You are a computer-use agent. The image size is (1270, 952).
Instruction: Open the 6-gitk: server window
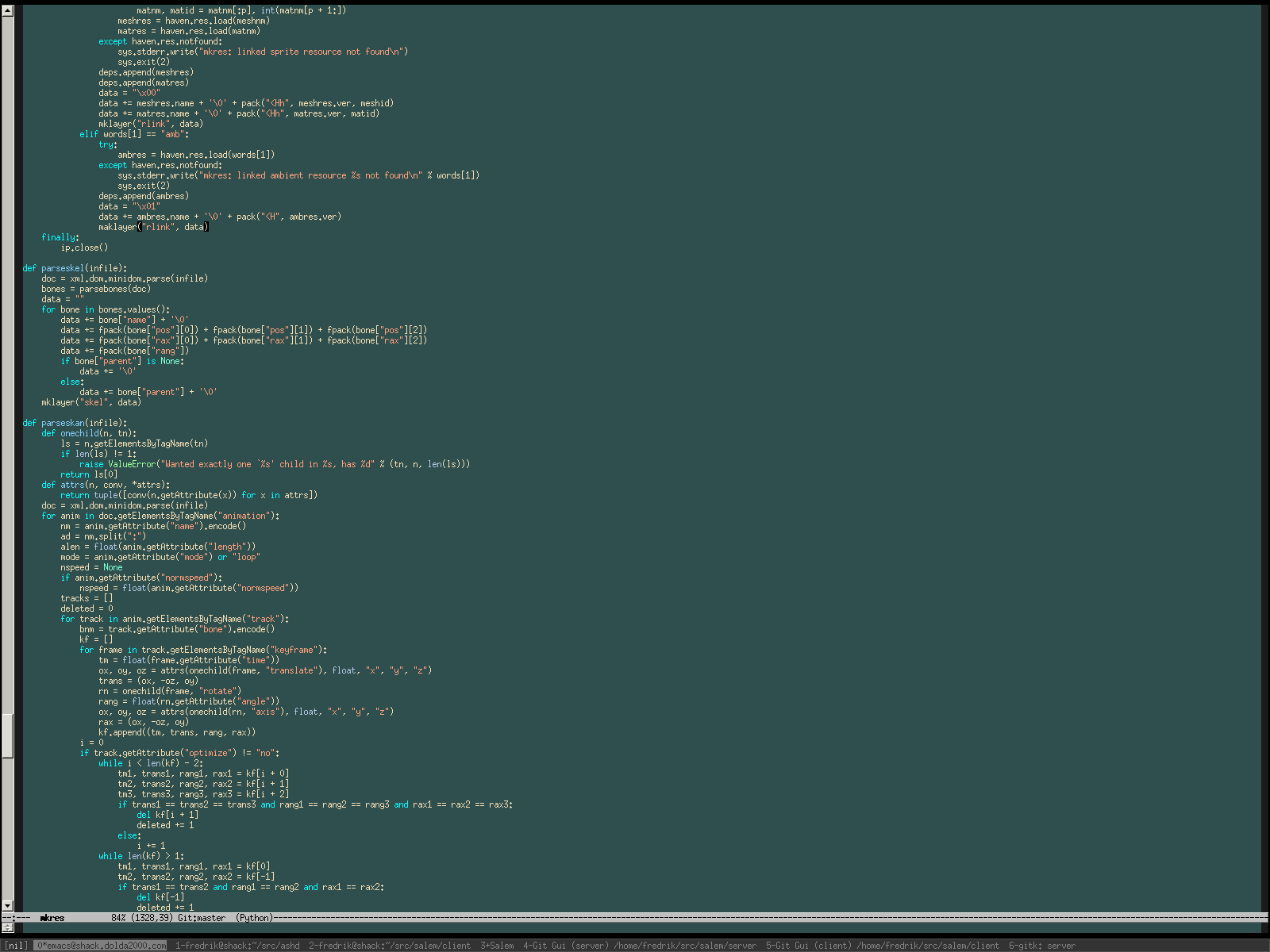tap(1041, 946)
